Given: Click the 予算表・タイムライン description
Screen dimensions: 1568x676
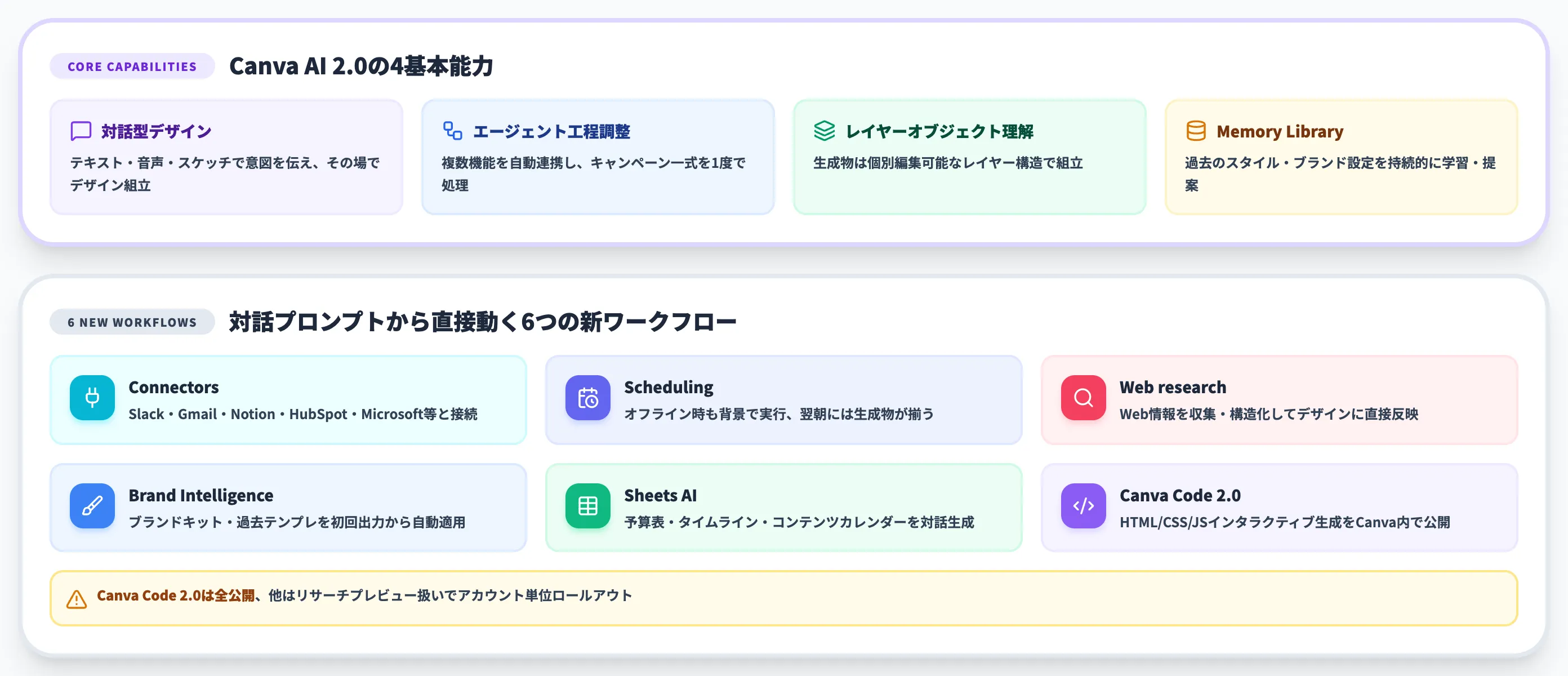Looking at the screenshot, I should [799, 523].
